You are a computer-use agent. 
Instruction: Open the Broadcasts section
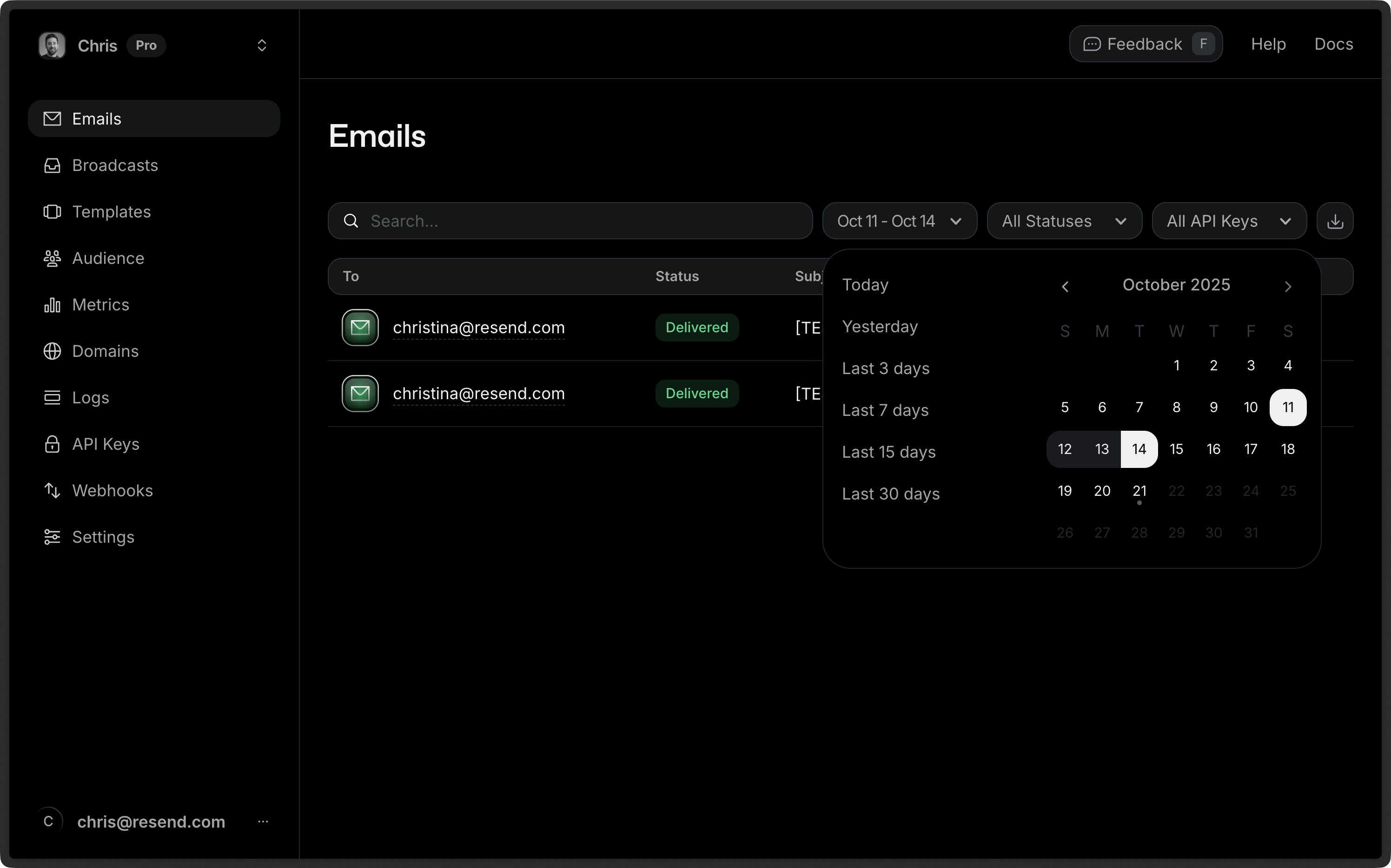click(115, 165)
